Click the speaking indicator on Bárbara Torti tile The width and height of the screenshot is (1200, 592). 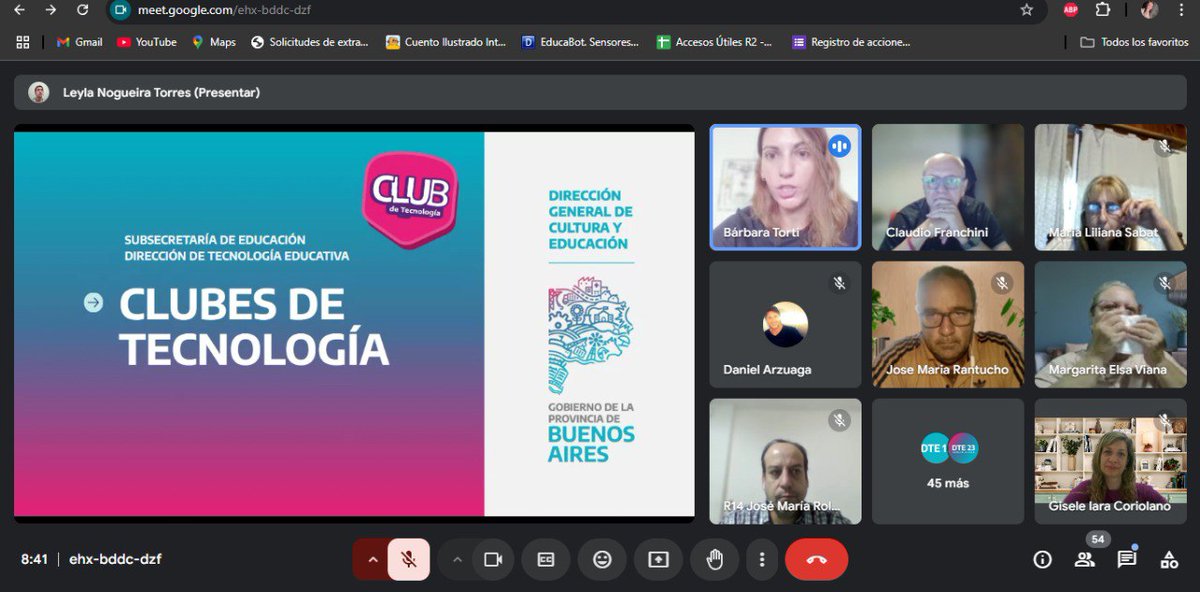tap(839, 146)
